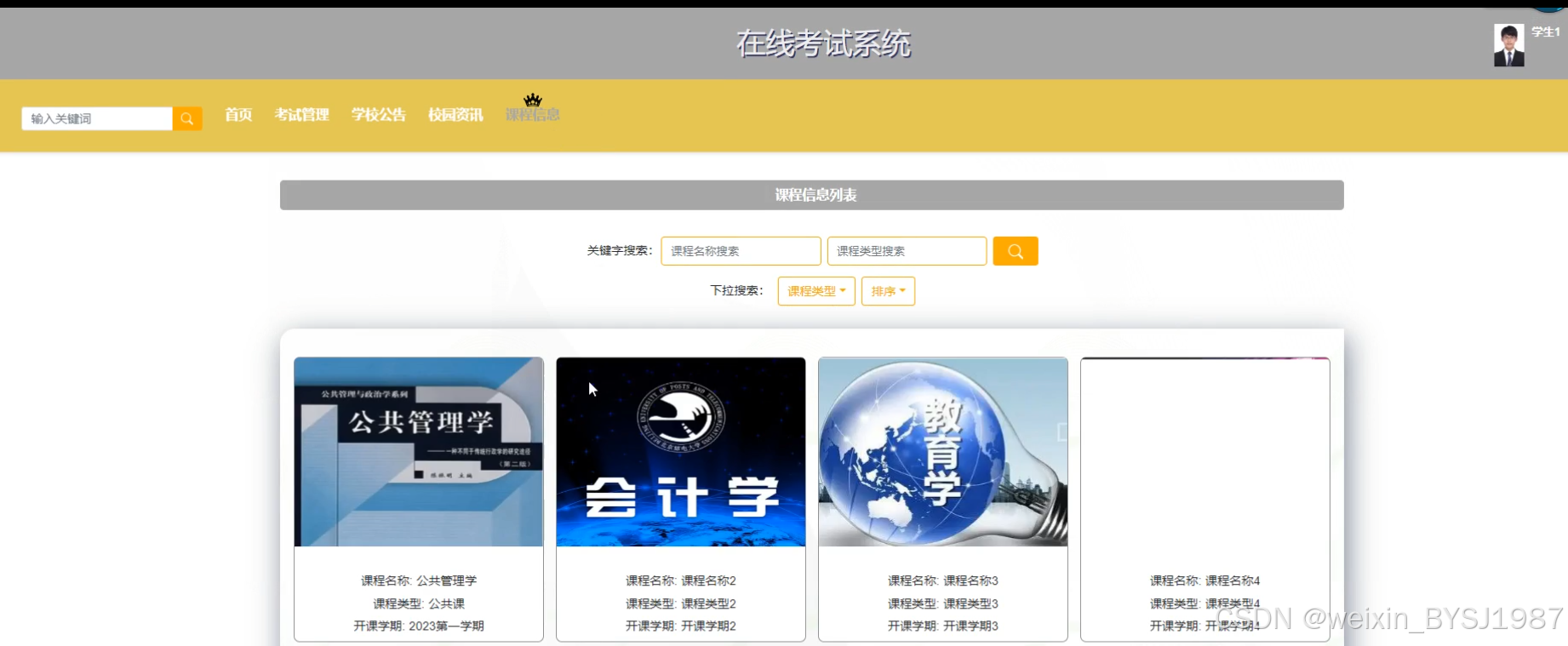Click the text 课程类型: 公共课

pyautogui.click(x=419, y=603)
